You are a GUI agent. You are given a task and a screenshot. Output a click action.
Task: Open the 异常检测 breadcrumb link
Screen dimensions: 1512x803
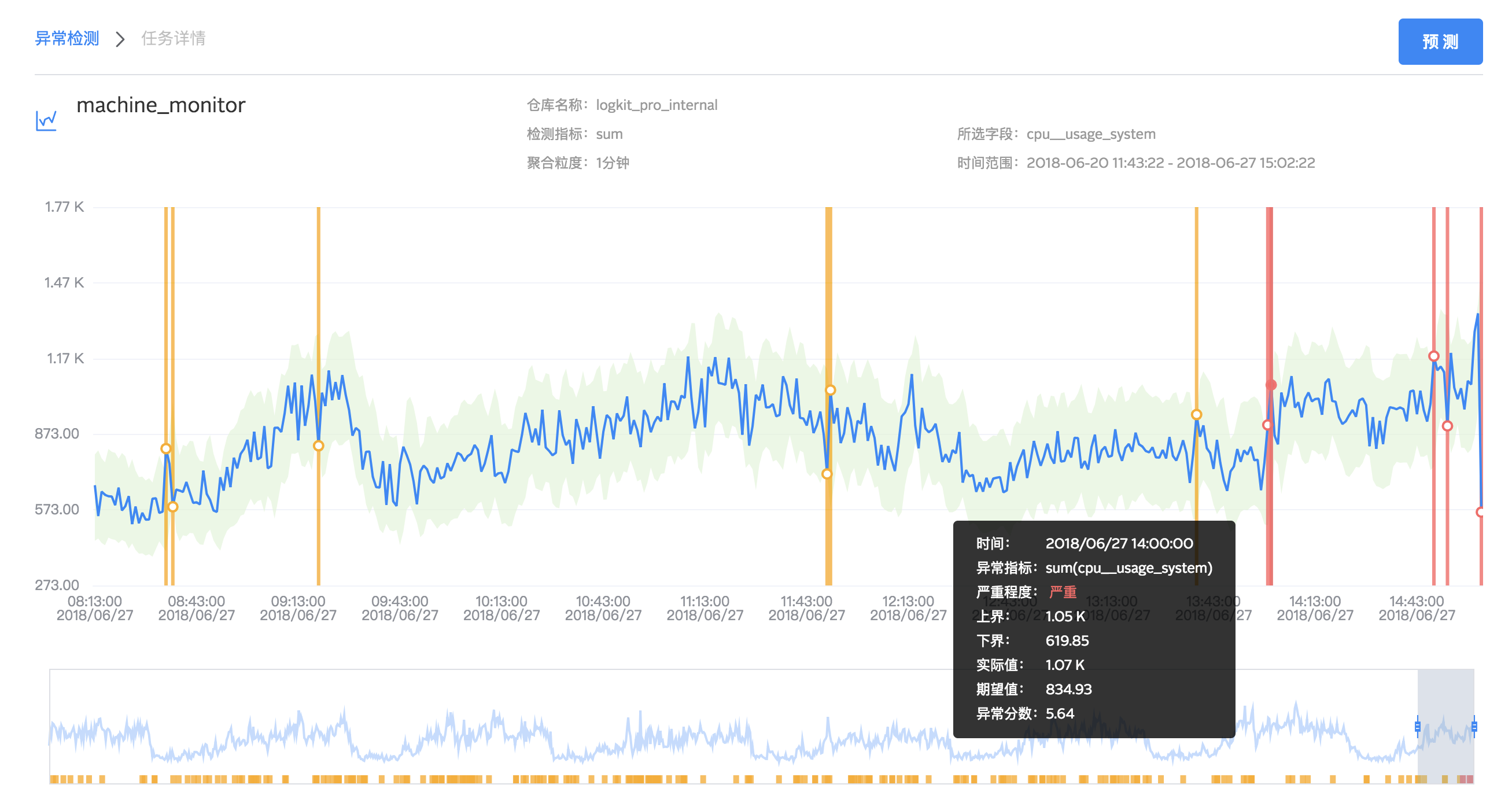(x=67, y=39)
